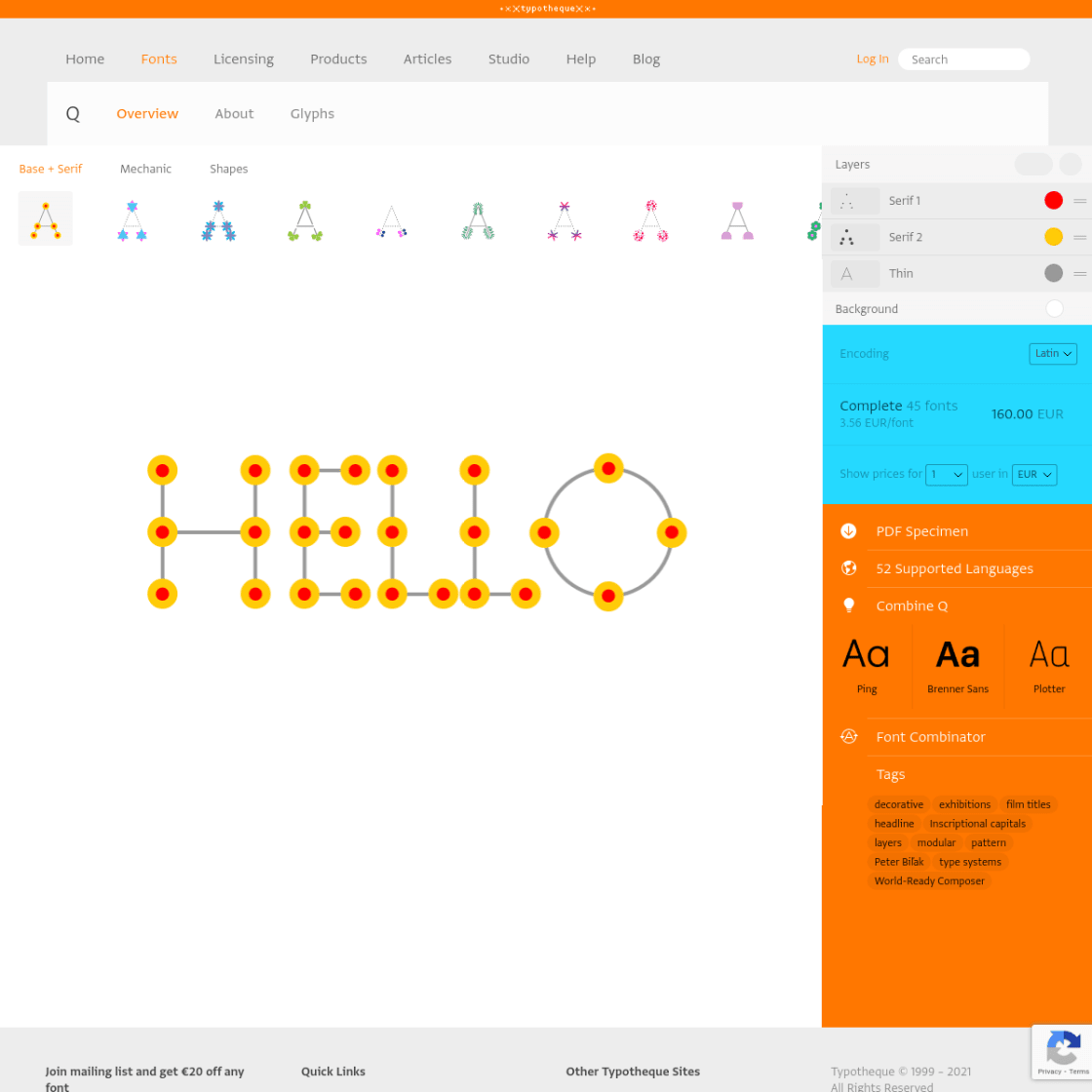Open the Font Combinator link
Image resolution: width=1092 pixels, height=1092 pixels.
pos(930,737)
